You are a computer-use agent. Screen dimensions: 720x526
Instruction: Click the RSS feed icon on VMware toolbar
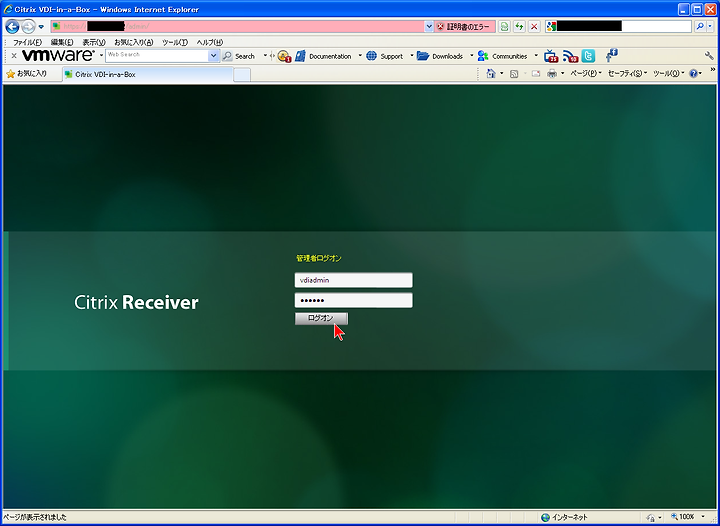[570, 56]
